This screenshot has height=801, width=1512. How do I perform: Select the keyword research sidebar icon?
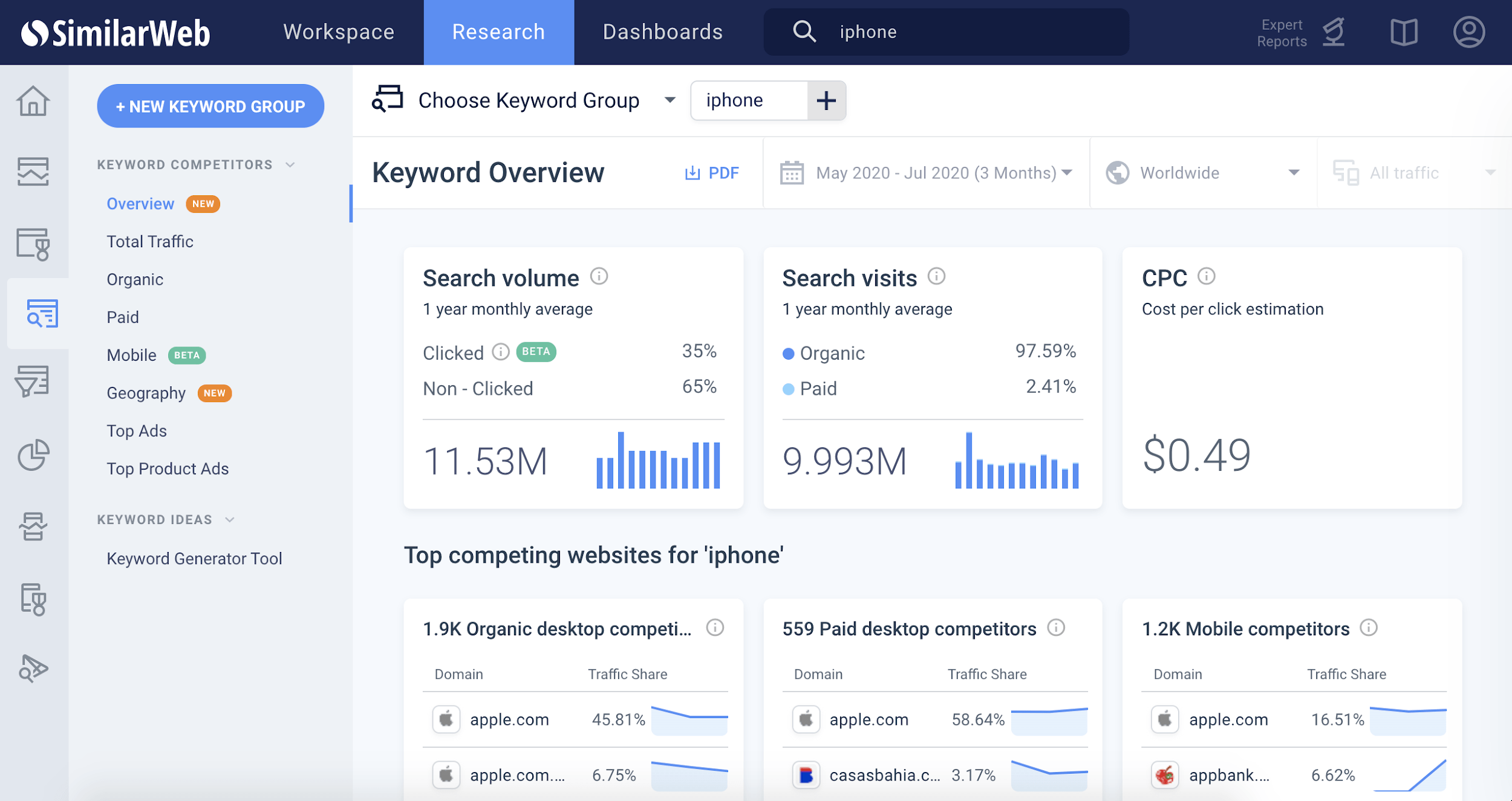tap(42, 313)
